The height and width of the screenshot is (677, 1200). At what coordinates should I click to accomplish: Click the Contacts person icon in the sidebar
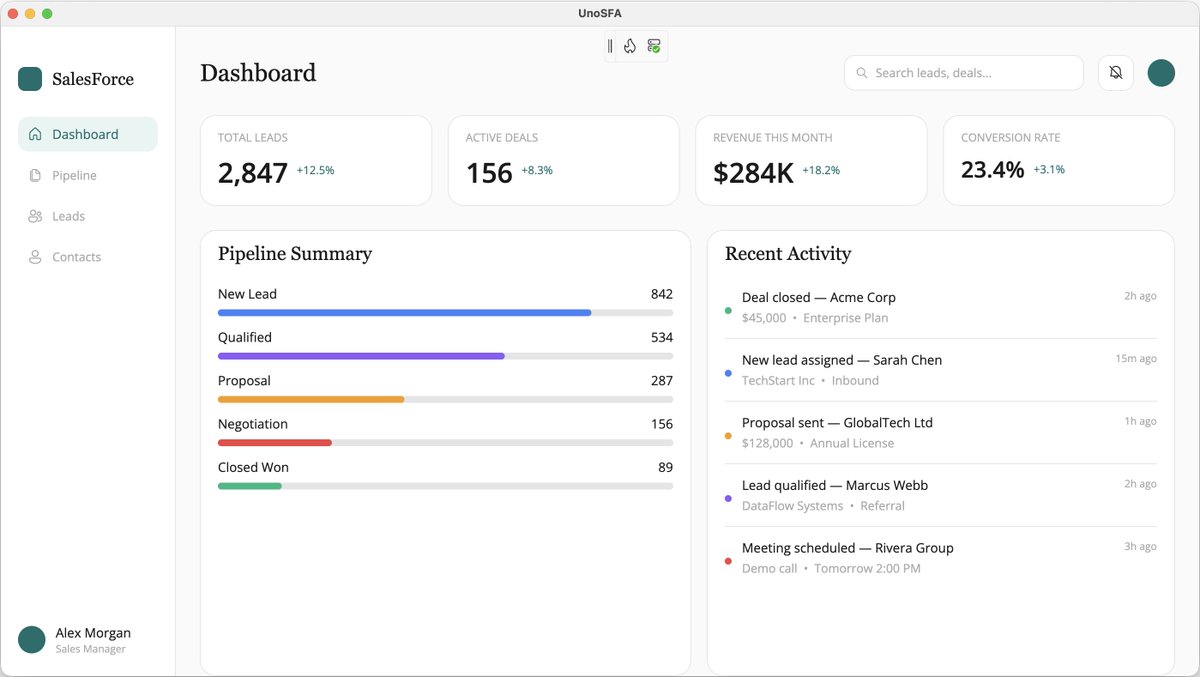[35, 257]
